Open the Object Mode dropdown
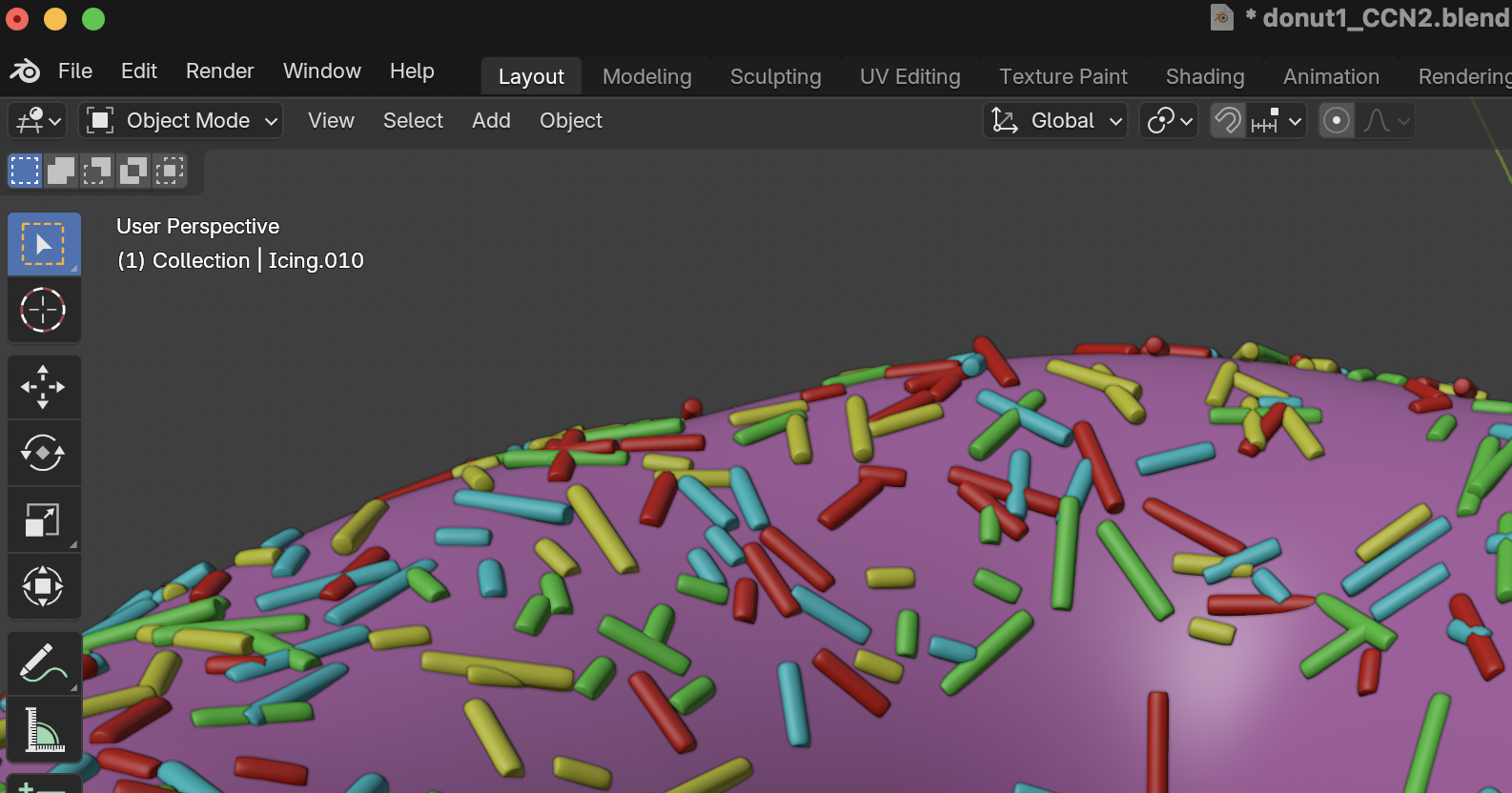 (181, 121)
